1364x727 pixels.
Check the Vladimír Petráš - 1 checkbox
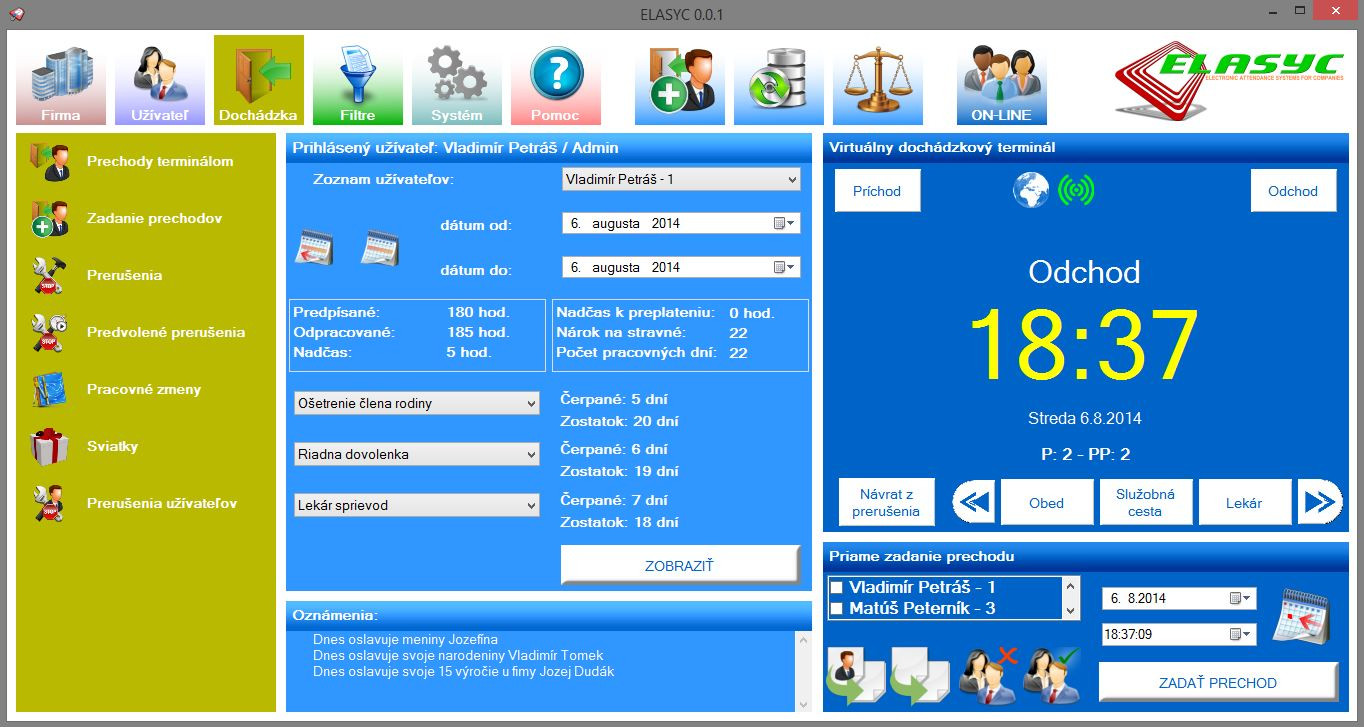[838, 588]
